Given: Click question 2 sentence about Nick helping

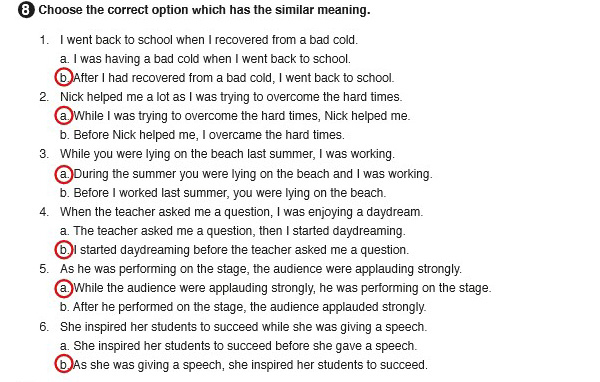Looking at the screenshot, I should click(x=231, y=97).
